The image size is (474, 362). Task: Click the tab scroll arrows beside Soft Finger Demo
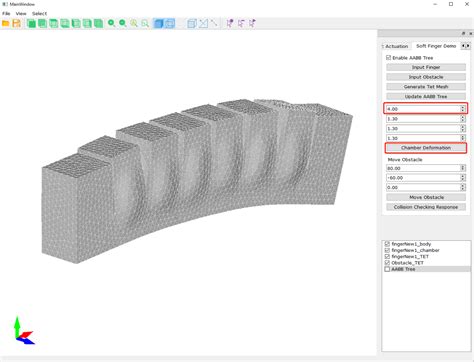(x=466, y=46)
